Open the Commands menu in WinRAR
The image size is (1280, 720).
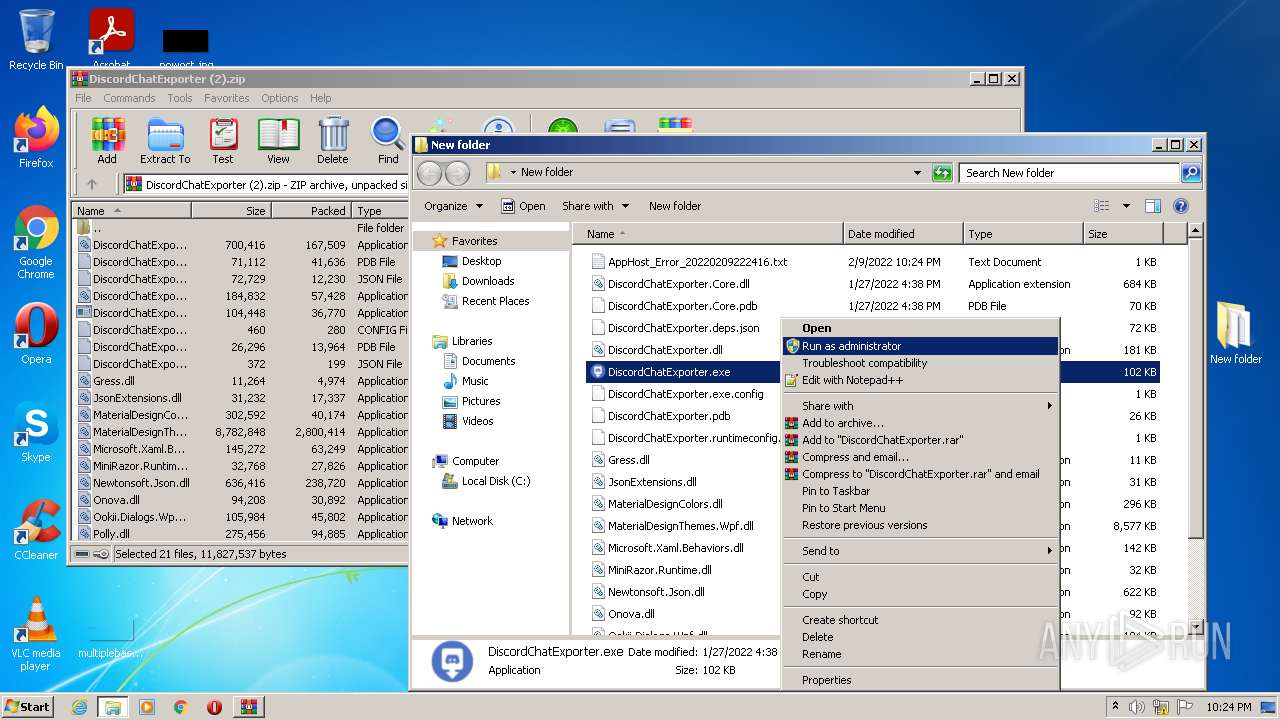click(x=129, y=98)
